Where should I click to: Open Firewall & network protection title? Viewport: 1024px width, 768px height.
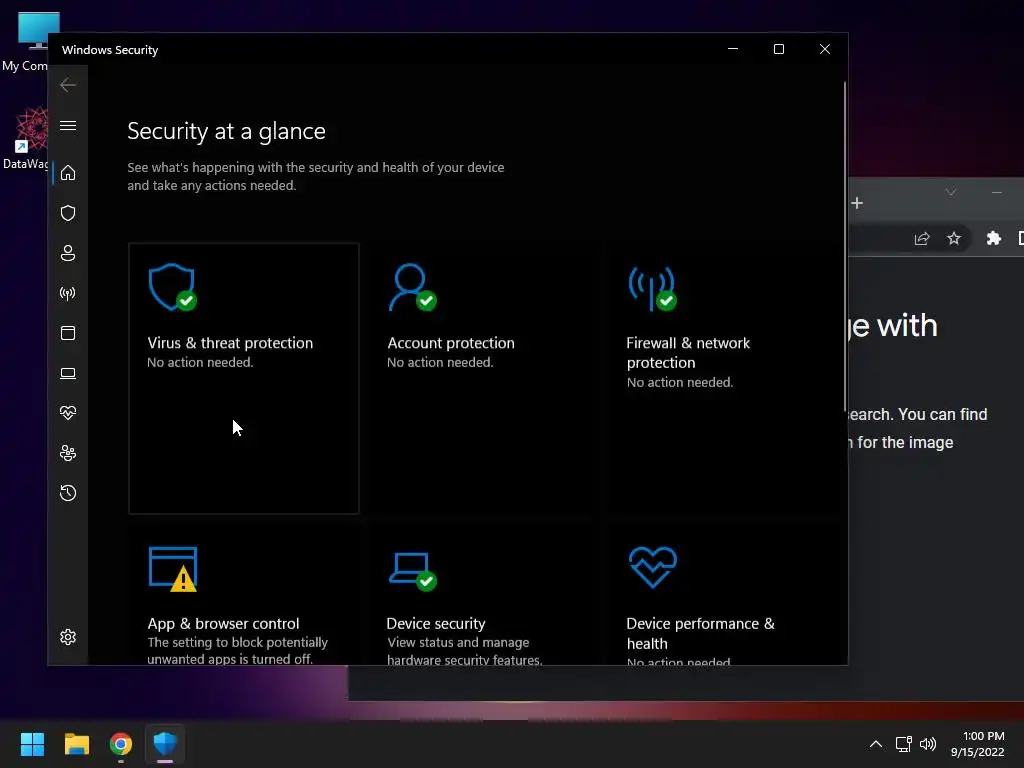click(x=688, y=353)
